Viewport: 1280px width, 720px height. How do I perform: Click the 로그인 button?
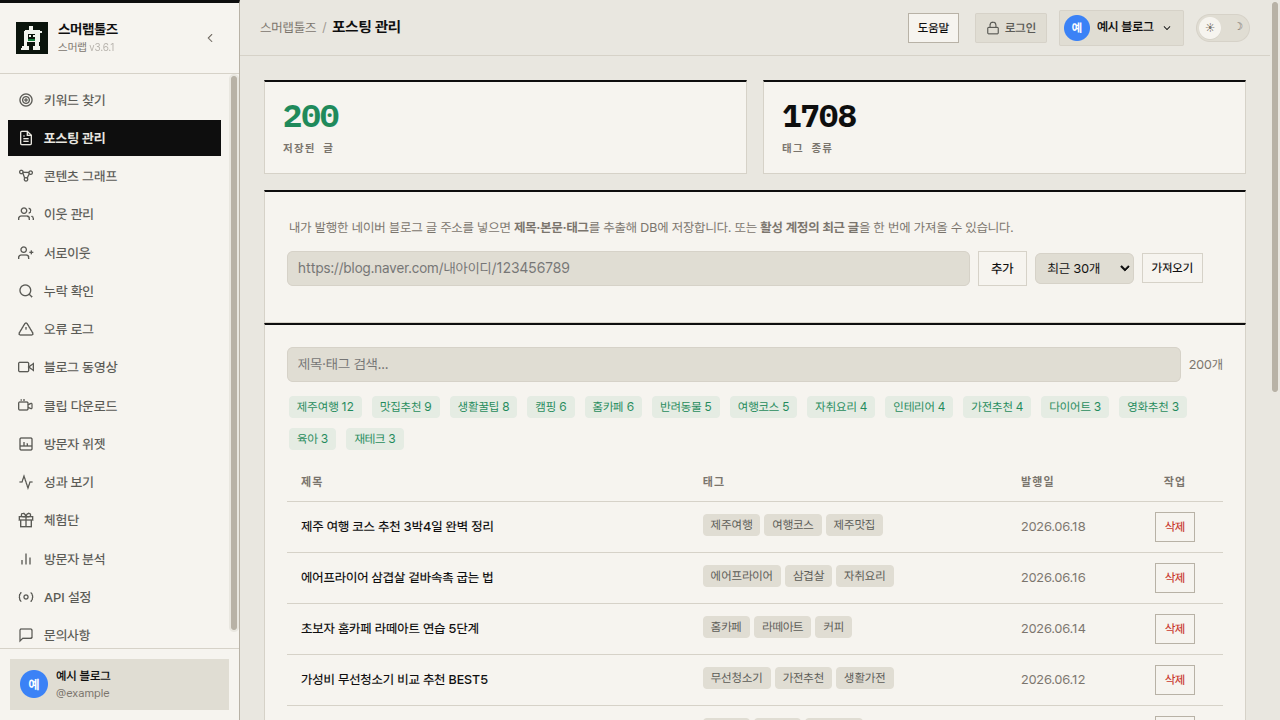(1010, 28)
